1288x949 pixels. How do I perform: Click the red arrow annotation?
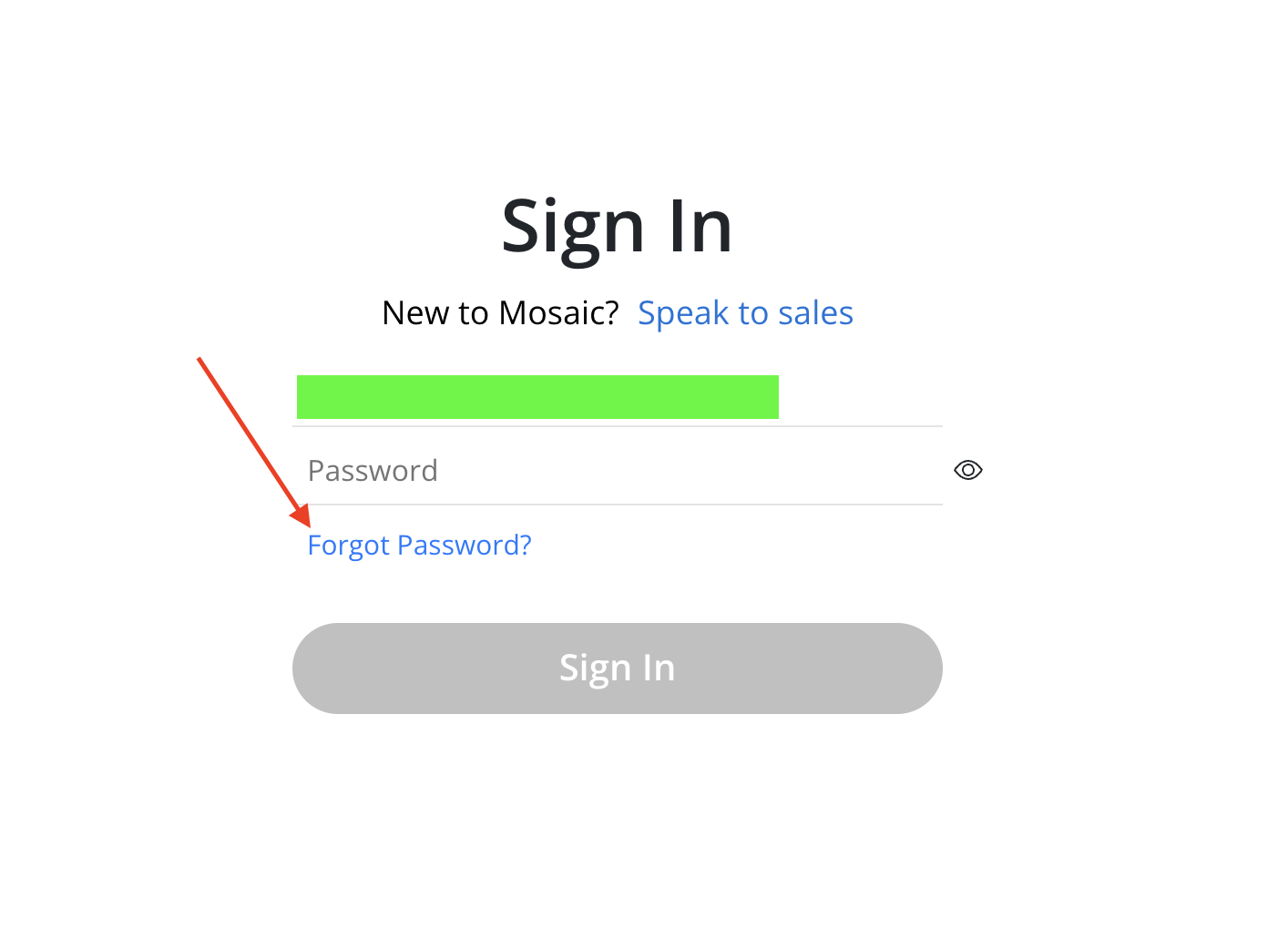(x=254, y=443)
